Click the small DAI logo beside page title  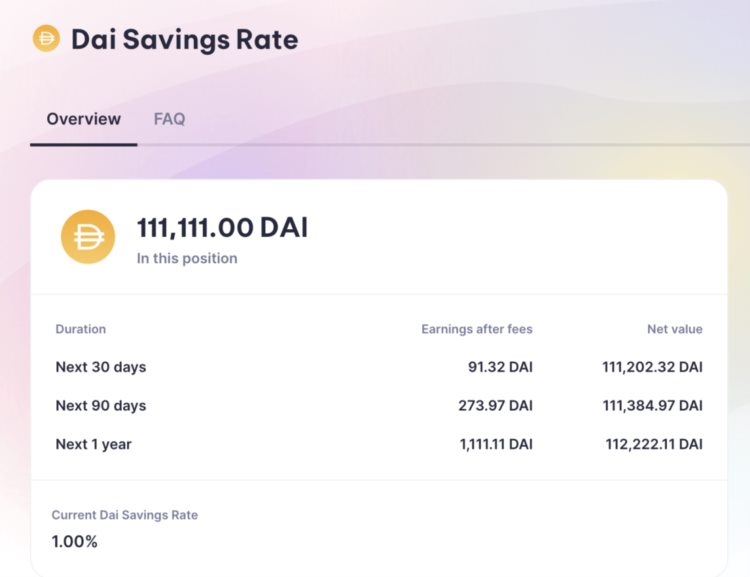click(46, 39)
